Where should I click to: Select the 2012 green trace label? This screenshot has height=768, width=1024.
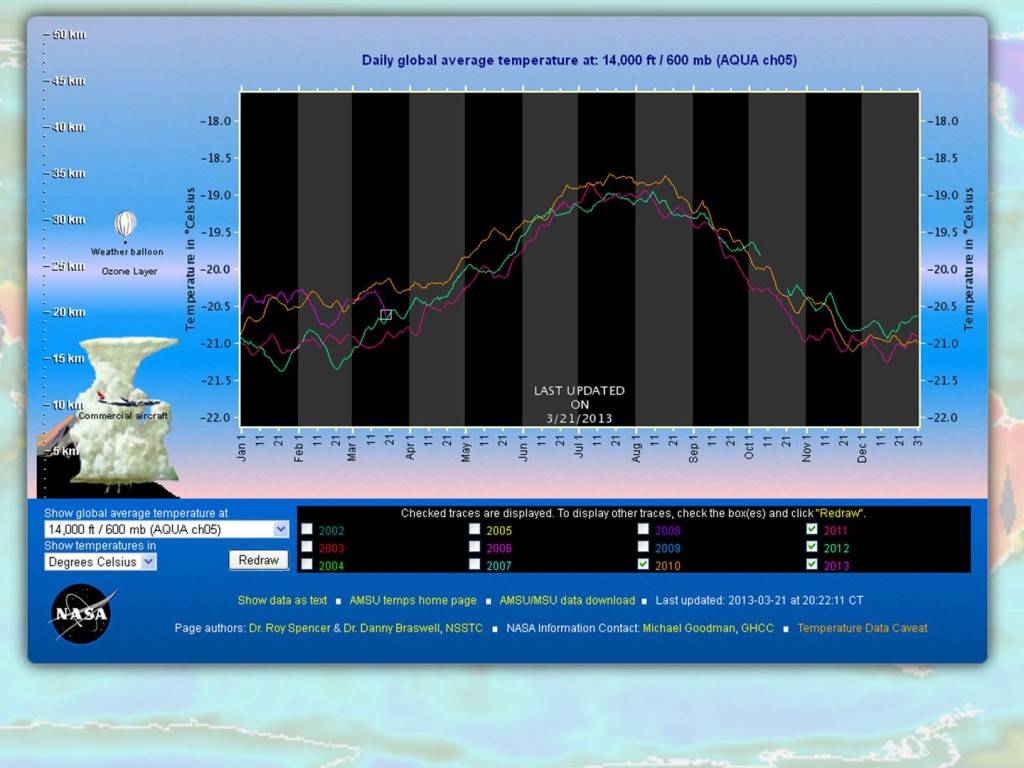click(836, 547)
